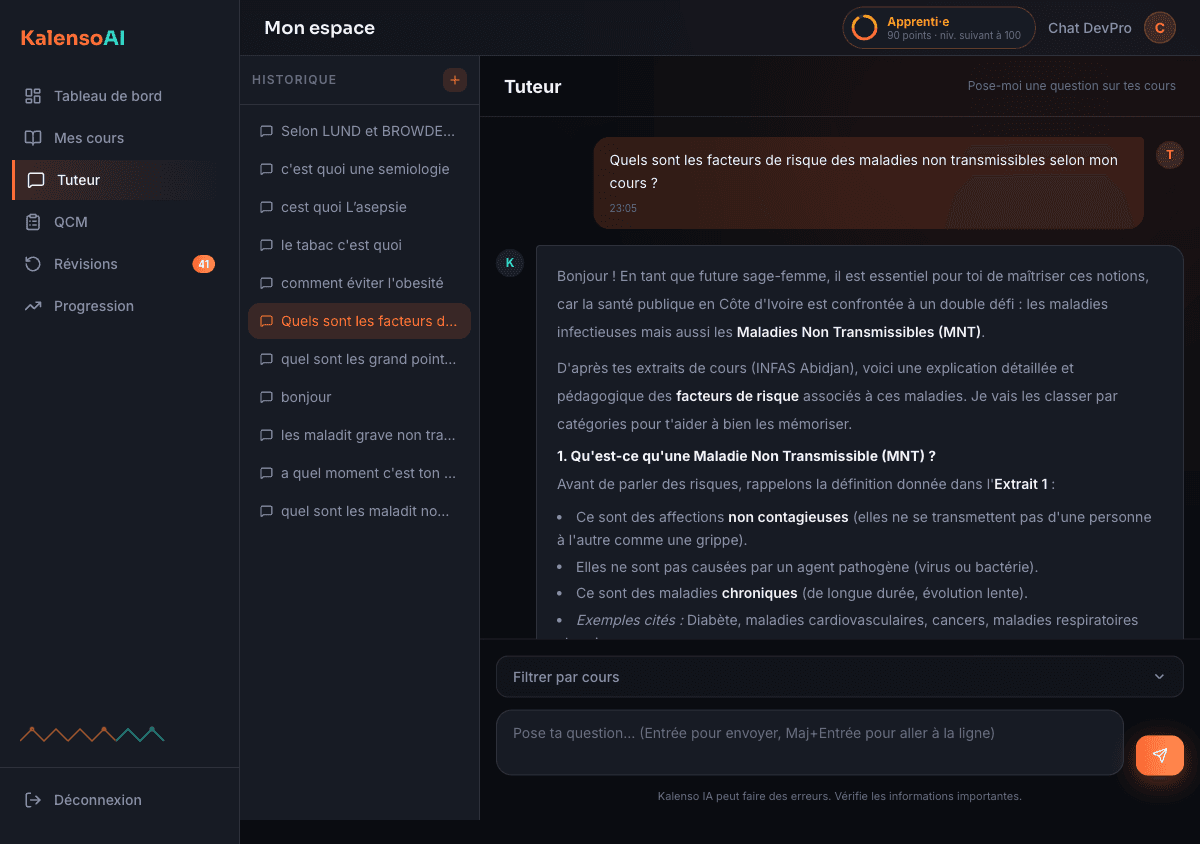
Task: Open the 'bonjour' conversation in history
Action: pyautogui.click(x=359, y=397)
